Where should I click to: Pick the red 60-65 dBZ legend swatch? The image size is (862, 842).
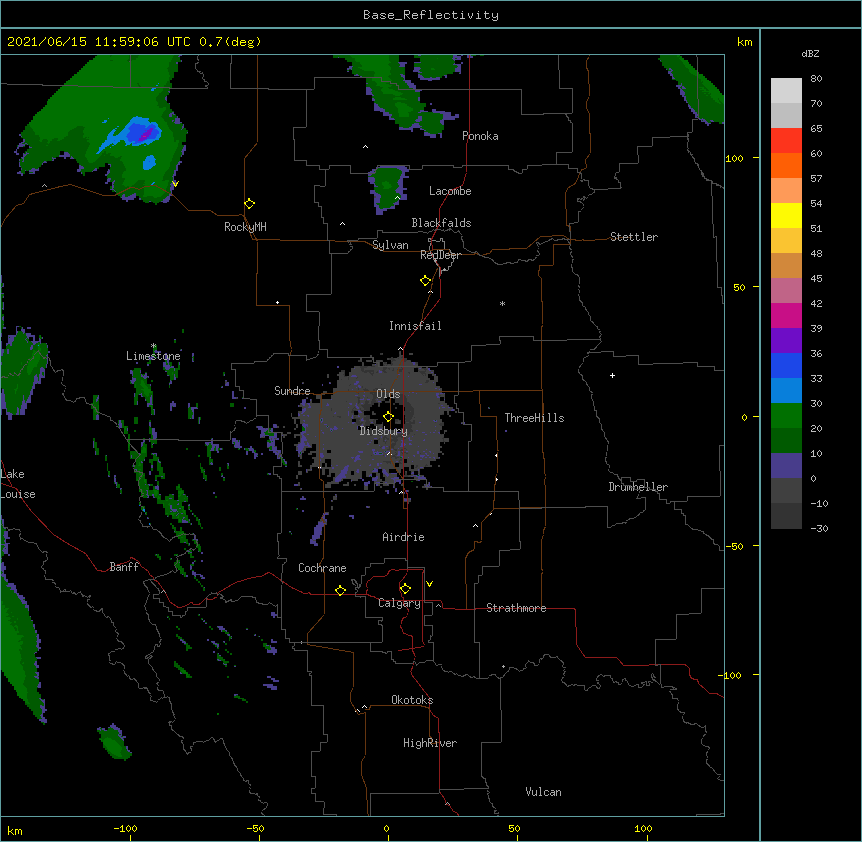(x=786, y=141)
